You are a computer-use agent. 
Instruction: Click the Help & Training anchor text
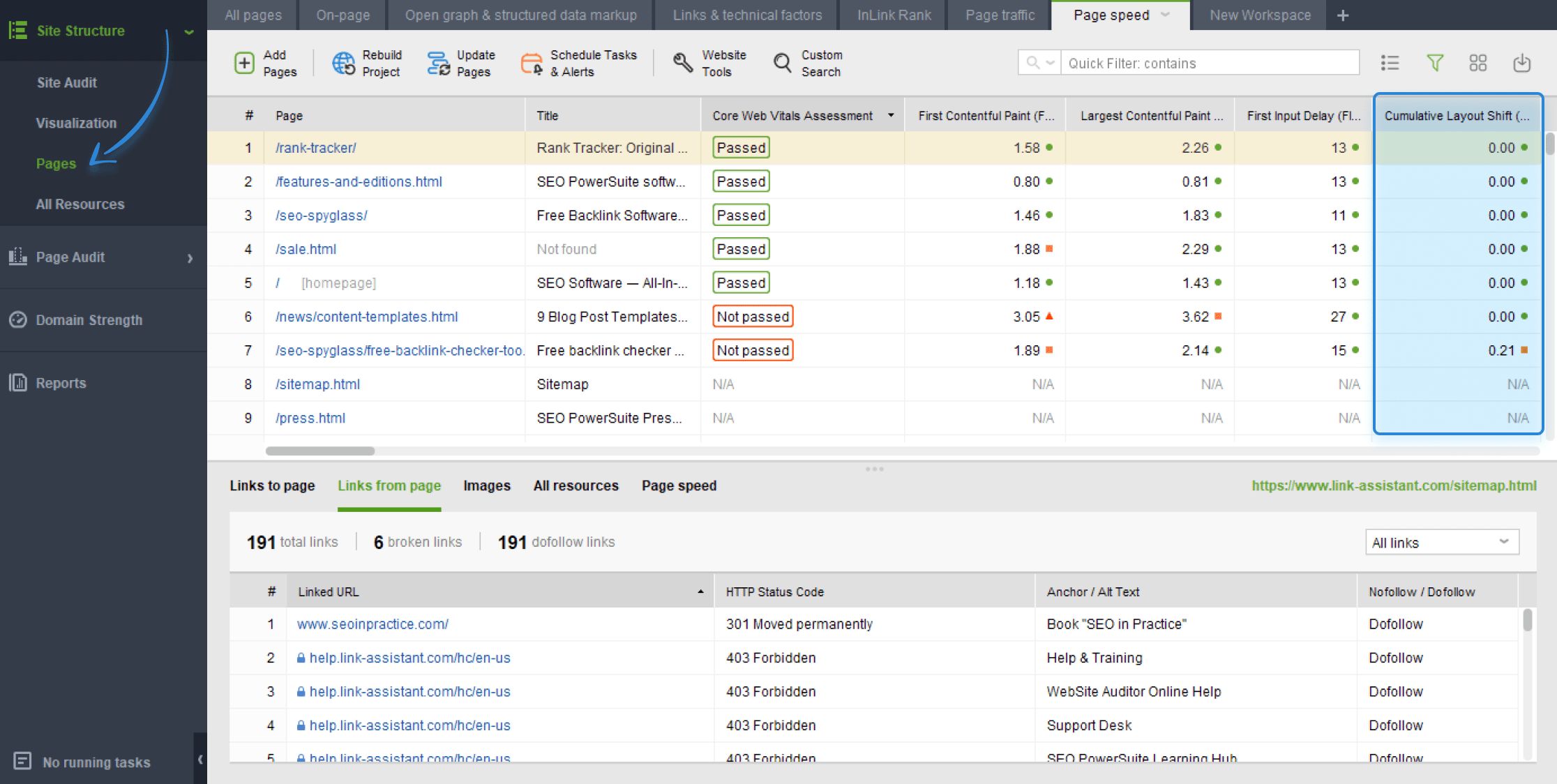click(1095, 658)
